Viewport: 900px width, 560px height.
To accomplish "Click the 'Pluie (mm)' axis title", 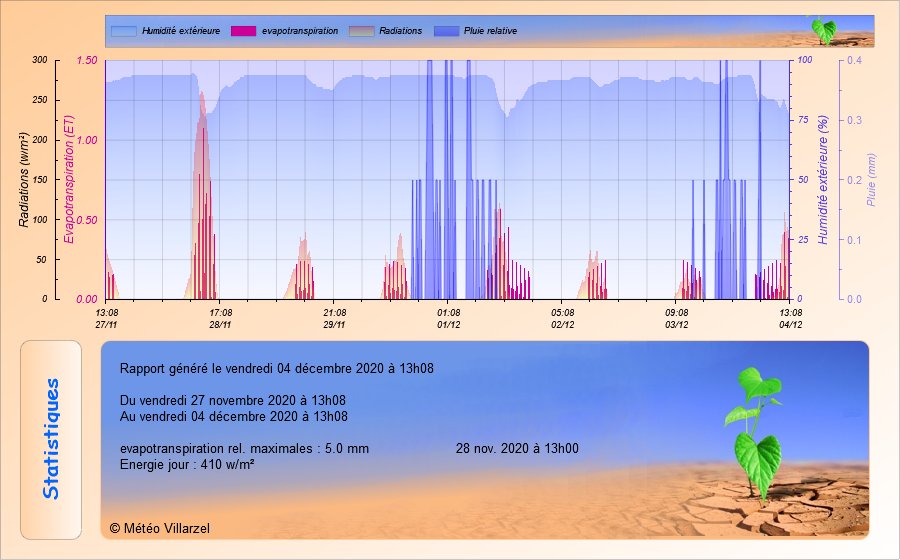I will tap(871, 180).
